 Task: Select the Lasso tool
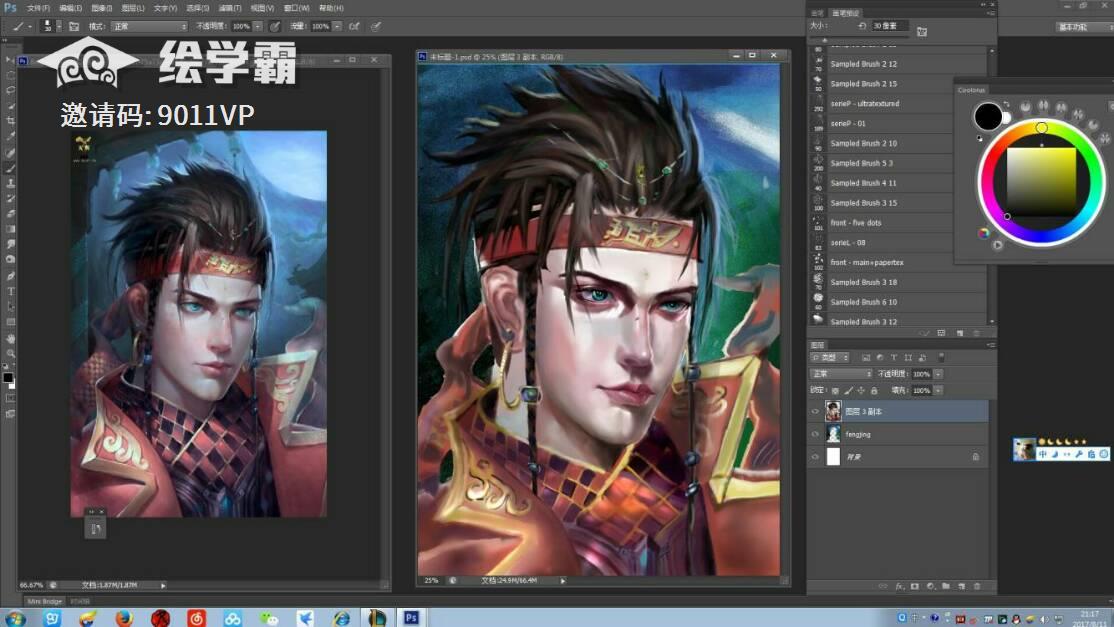coord(10,90)
